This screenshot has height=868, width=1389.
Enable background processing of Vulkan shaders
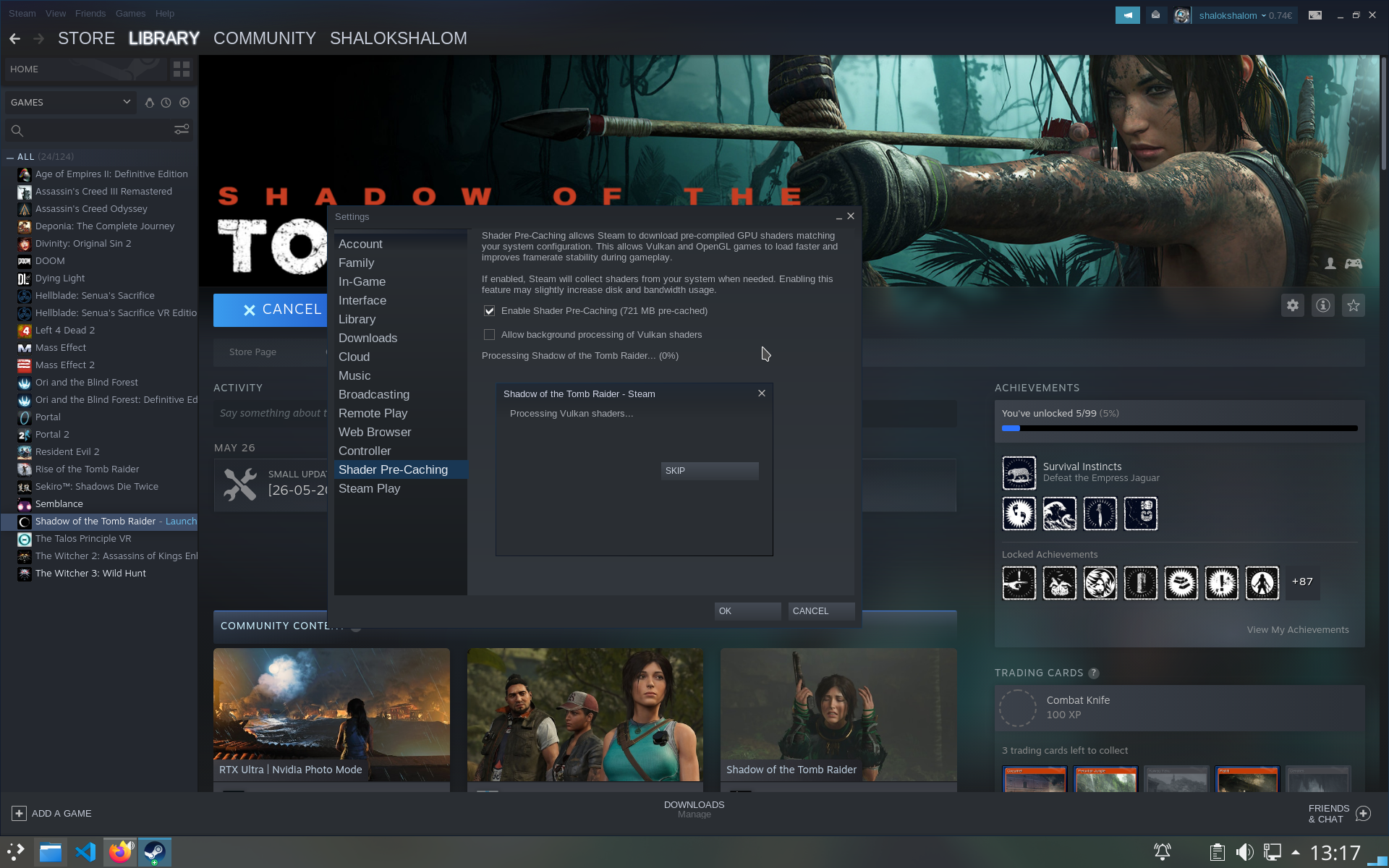tap(490, 335)
